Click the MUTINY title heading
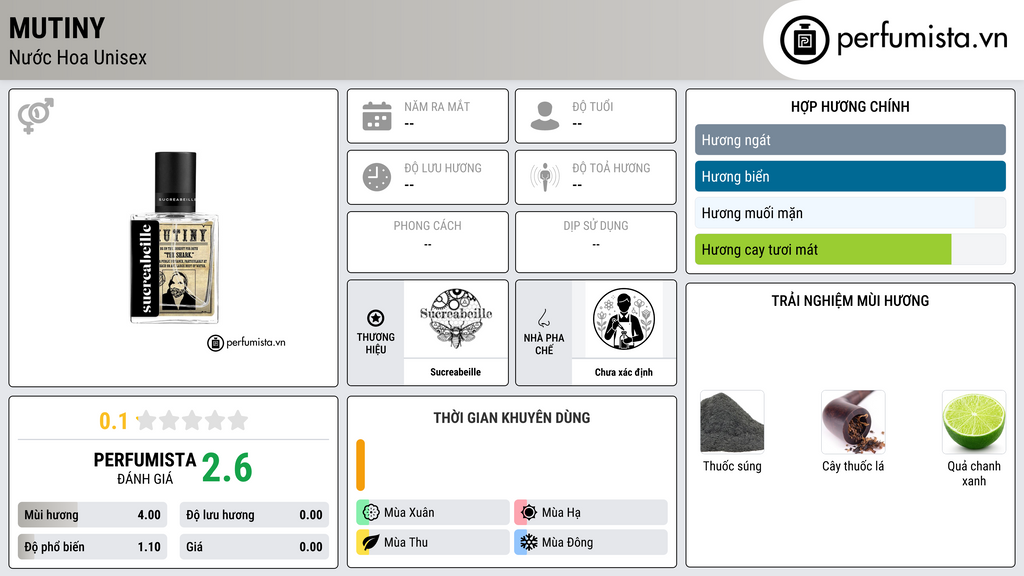This screenshot has height=576, width=1024. (57, 28)
